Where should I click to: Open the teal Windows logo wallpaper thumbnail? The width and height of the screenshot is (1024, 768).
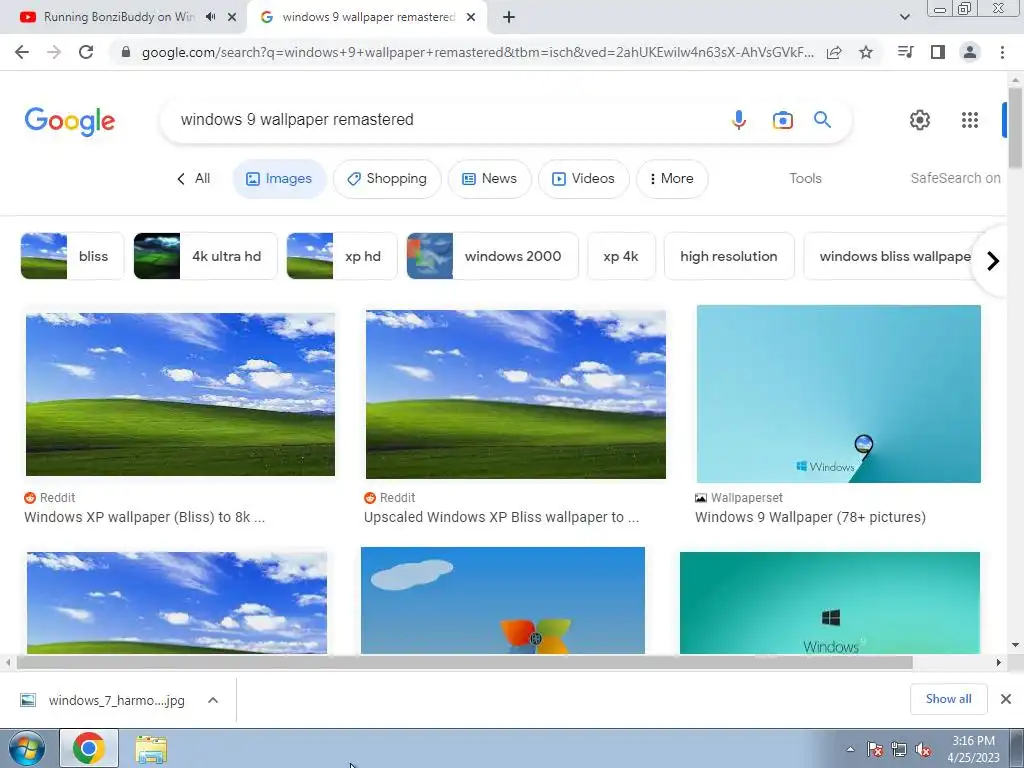pyautogui.click(x=830, y=603)
